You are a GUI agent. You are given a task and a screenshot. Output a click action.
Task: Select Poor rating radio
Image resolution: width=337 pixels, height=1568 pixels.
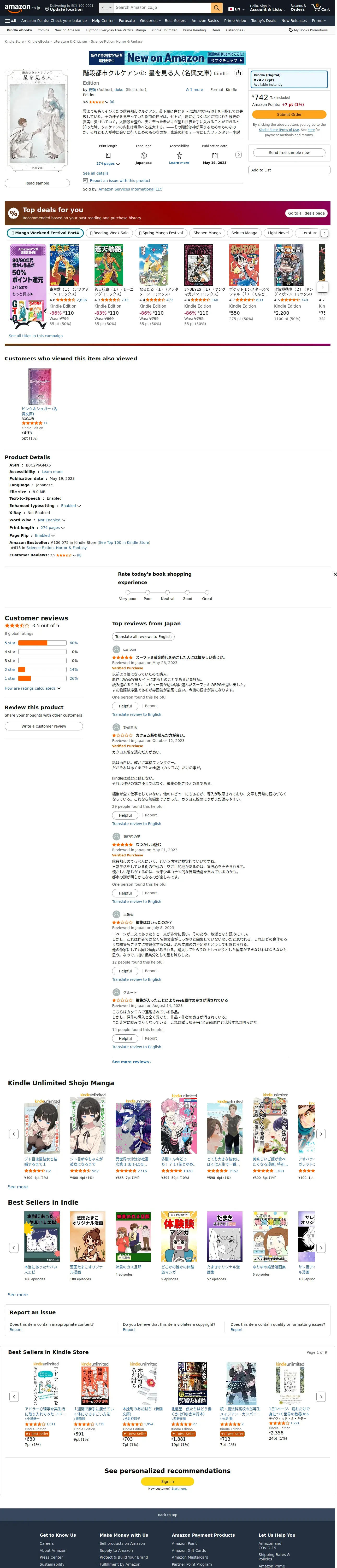click(x=147, y=592)
